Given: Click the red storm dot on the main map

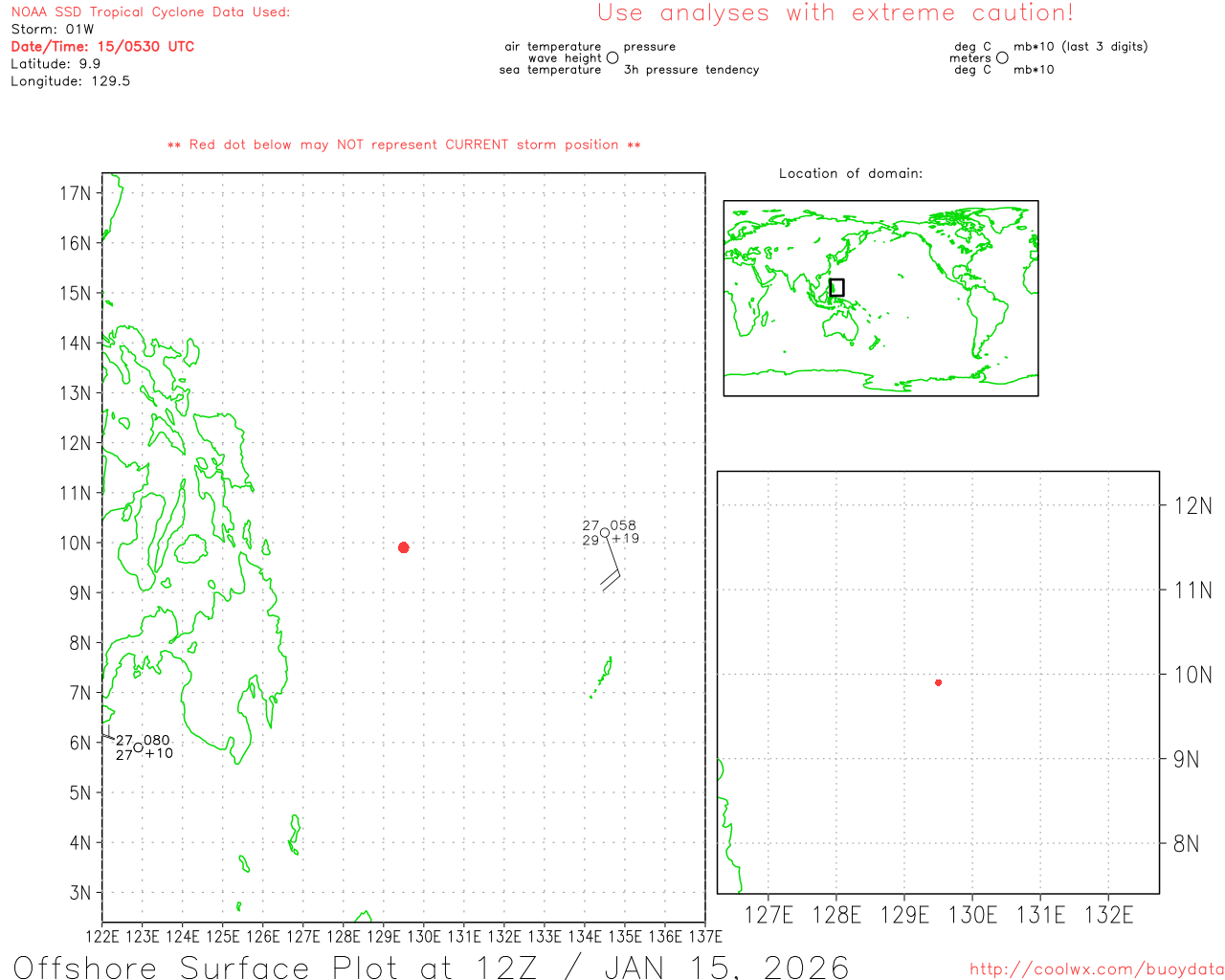Looking at the screenshot, I should [x=403, y=547].
